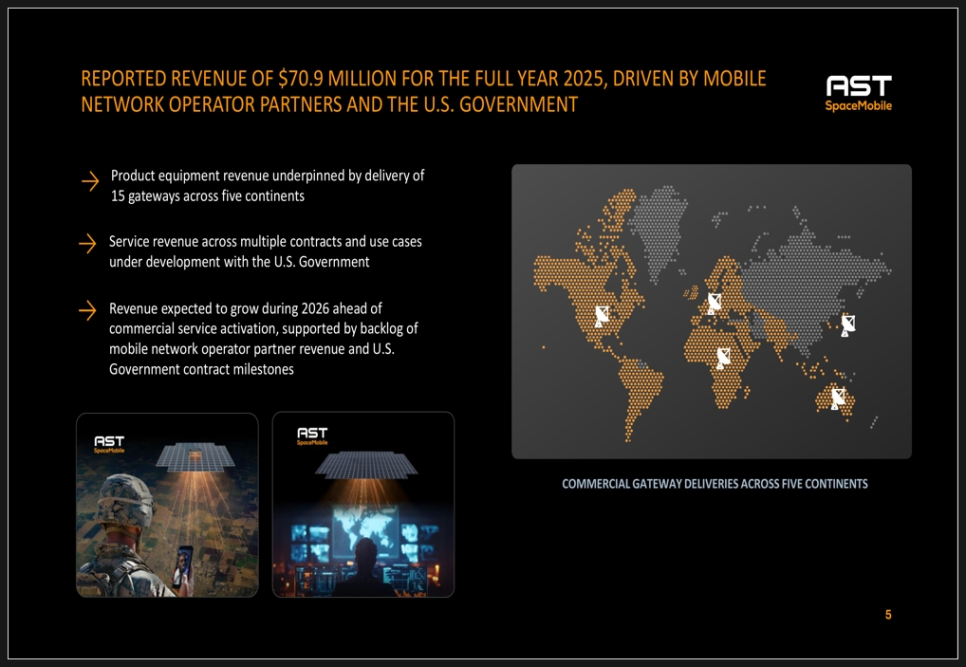The width and height of the screenshot is (966, 667).
Task: Select the soldier with phone satellite image
Action: point(167,505)
